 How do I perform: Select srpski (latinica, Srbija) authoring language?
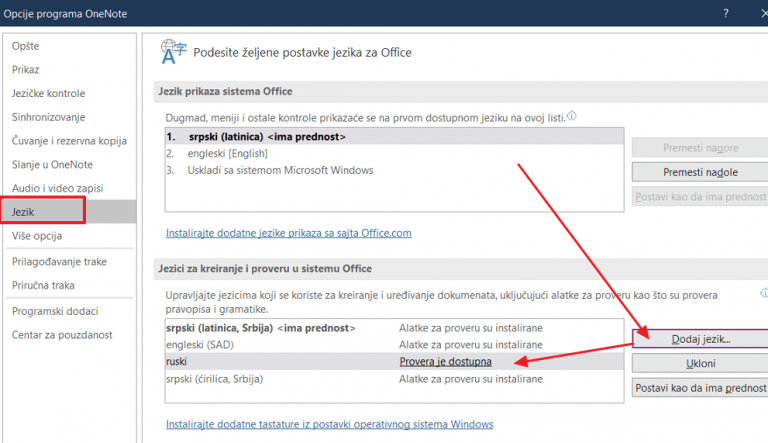coord(394,328)
